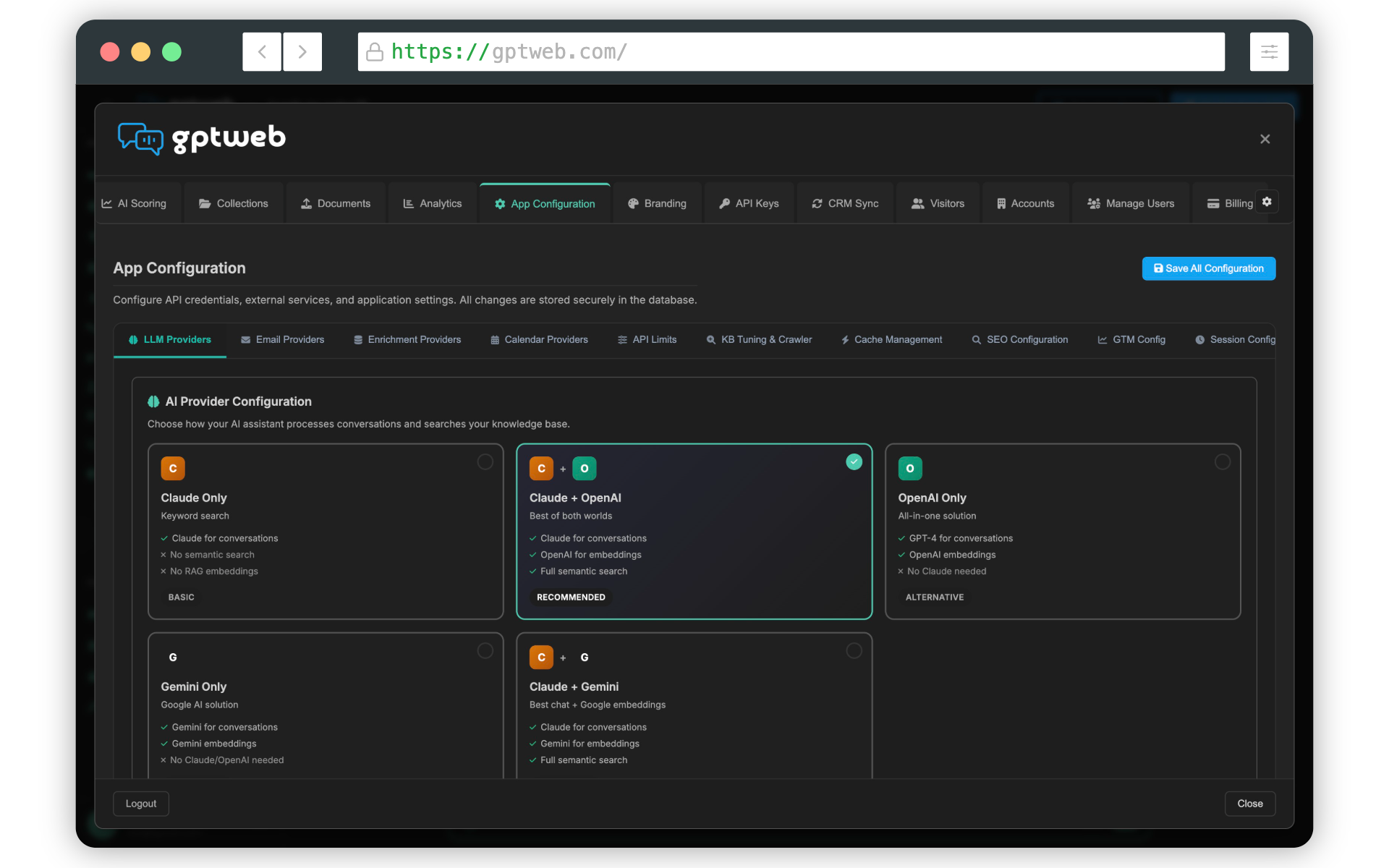This screenshot has width=1389, height=868.
Task: Click the "All-in-one solution" subtitle
Action: [937, 516]
